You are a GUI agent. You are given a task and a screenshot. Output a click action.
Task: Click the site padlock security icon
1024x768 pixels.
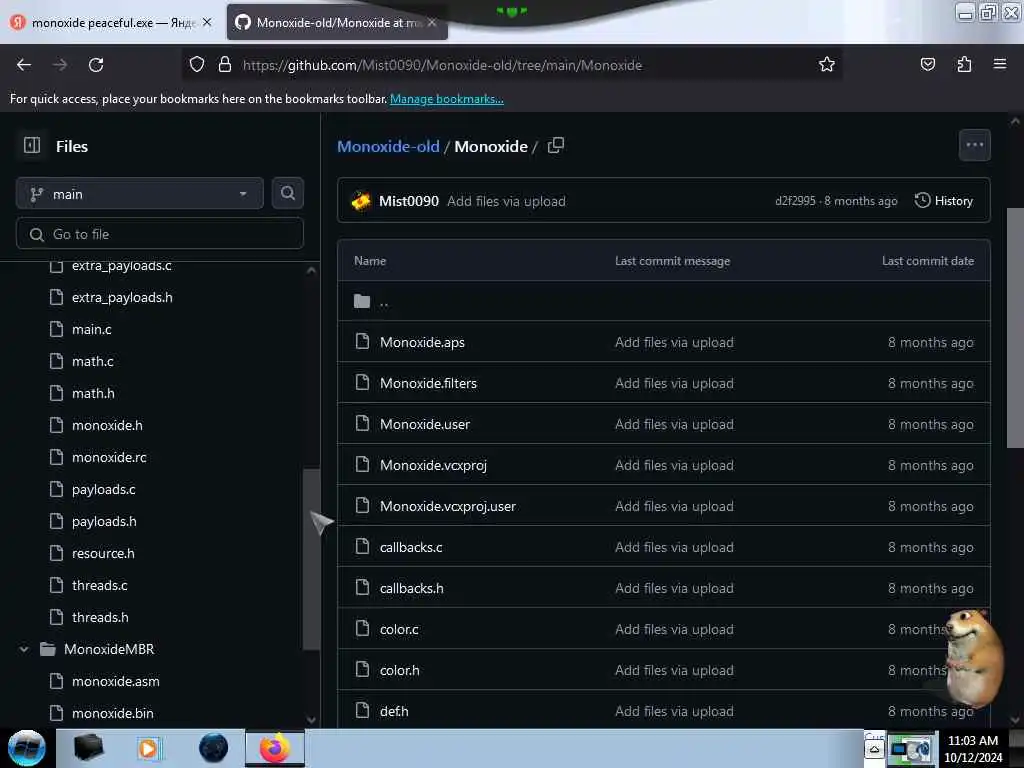[225, 65]
